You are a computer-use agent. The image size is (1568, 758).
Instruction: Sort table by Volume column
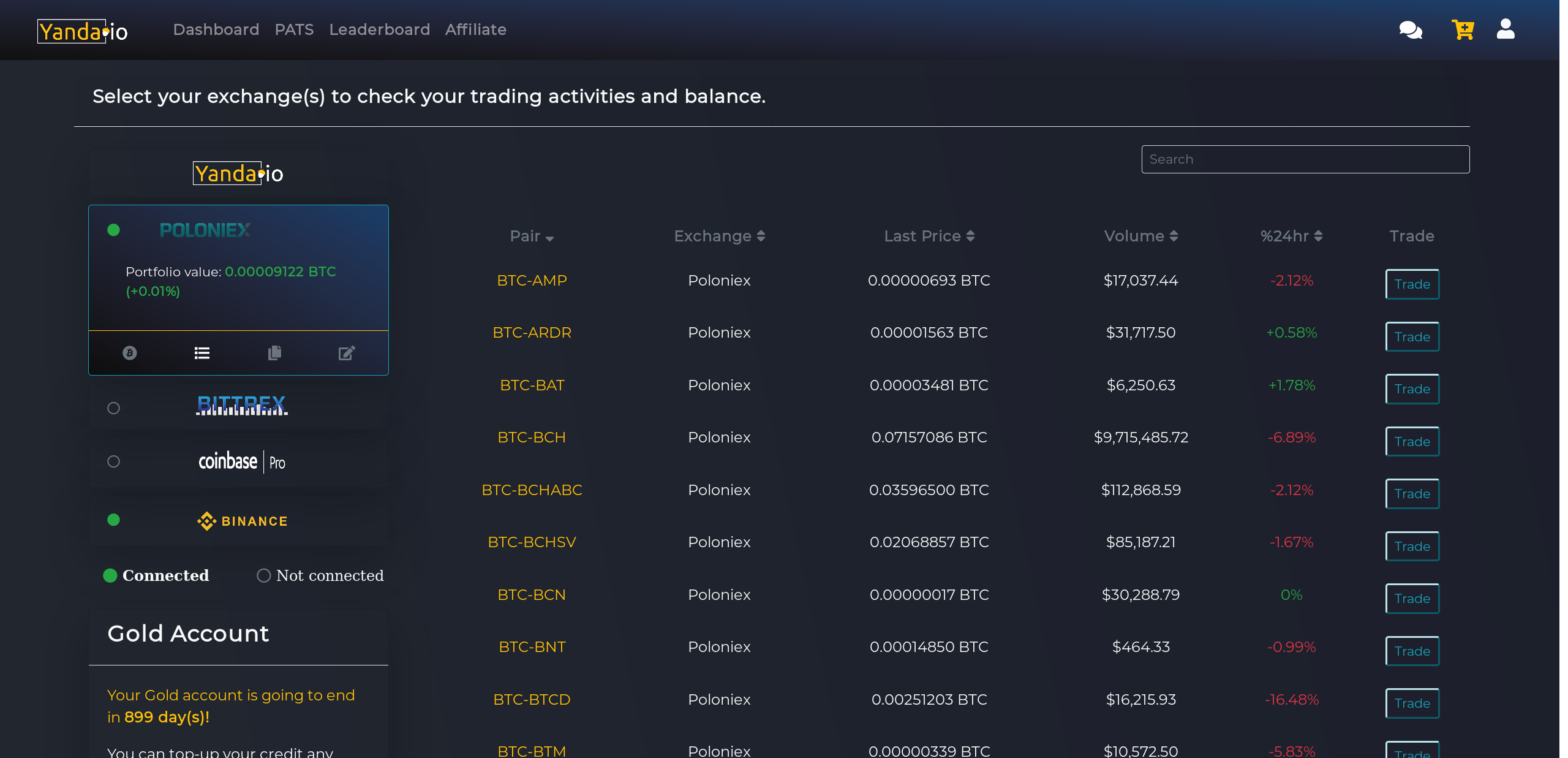1140,237
